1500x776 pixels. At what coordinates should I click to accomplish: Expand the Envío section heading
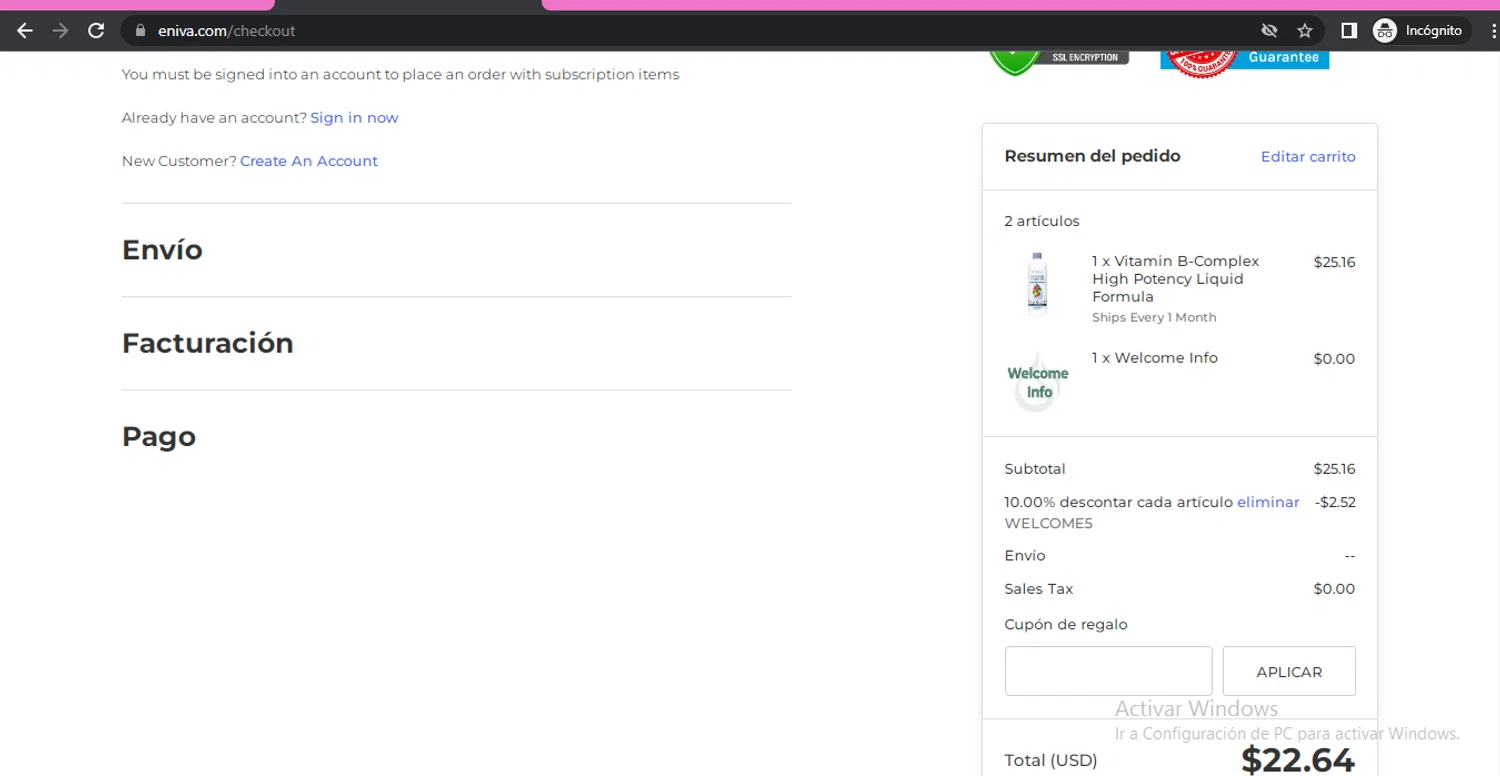[x=162, y=250]
